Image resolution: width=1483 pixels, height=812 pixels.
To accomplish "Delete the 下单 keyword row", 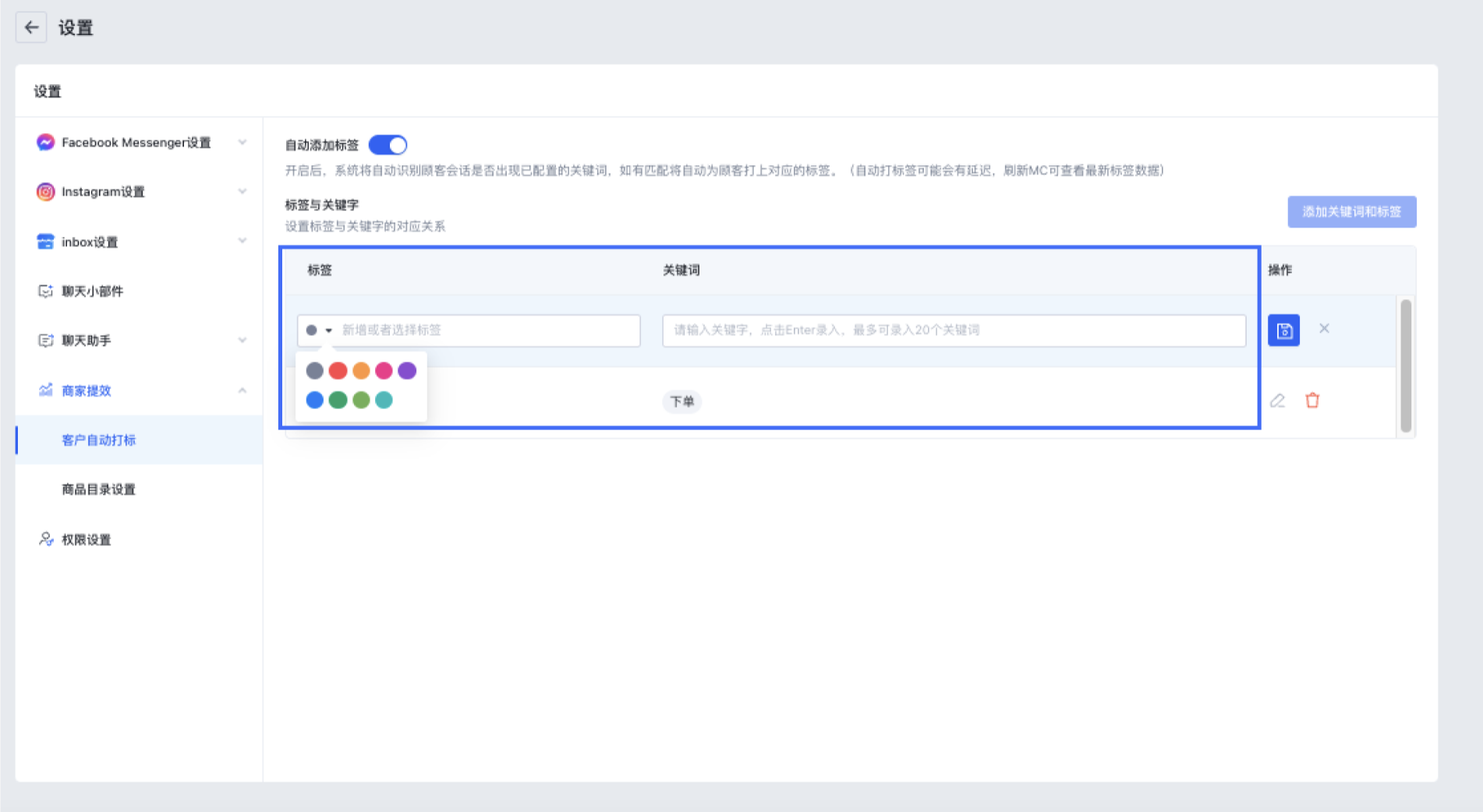I will [1312, 401].
